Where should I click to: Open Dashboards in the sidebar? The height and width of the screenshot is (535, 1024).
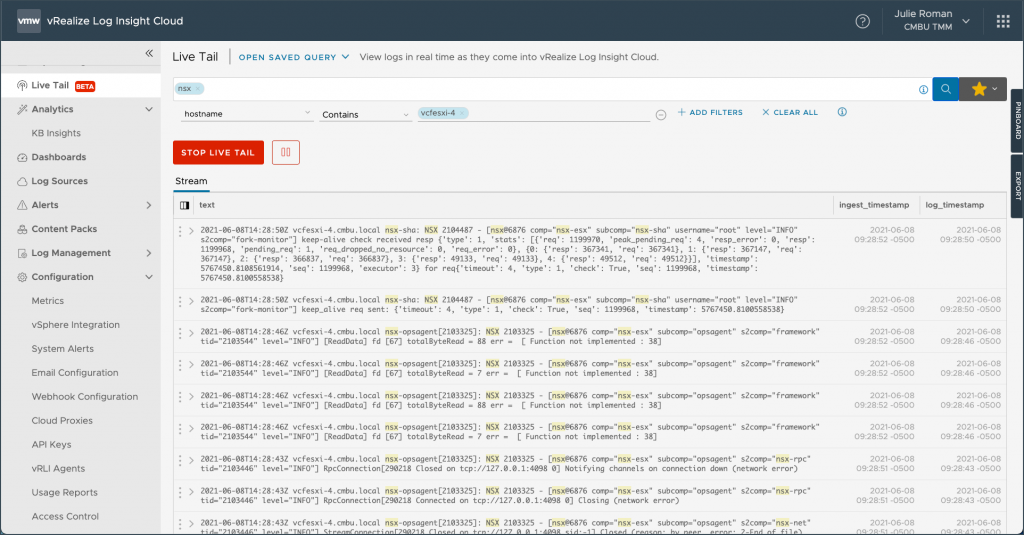[x=58, y=157]
